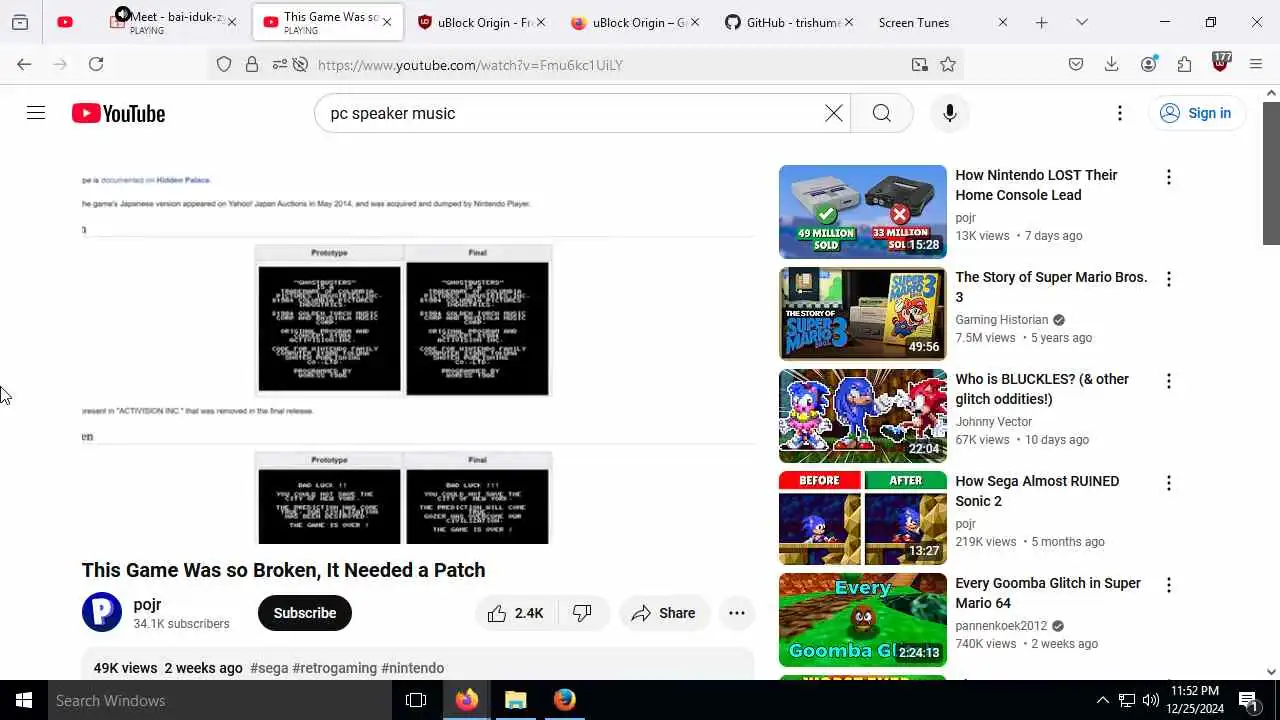
Task: Open the volume control in system tray
Action: point(1151,700)
